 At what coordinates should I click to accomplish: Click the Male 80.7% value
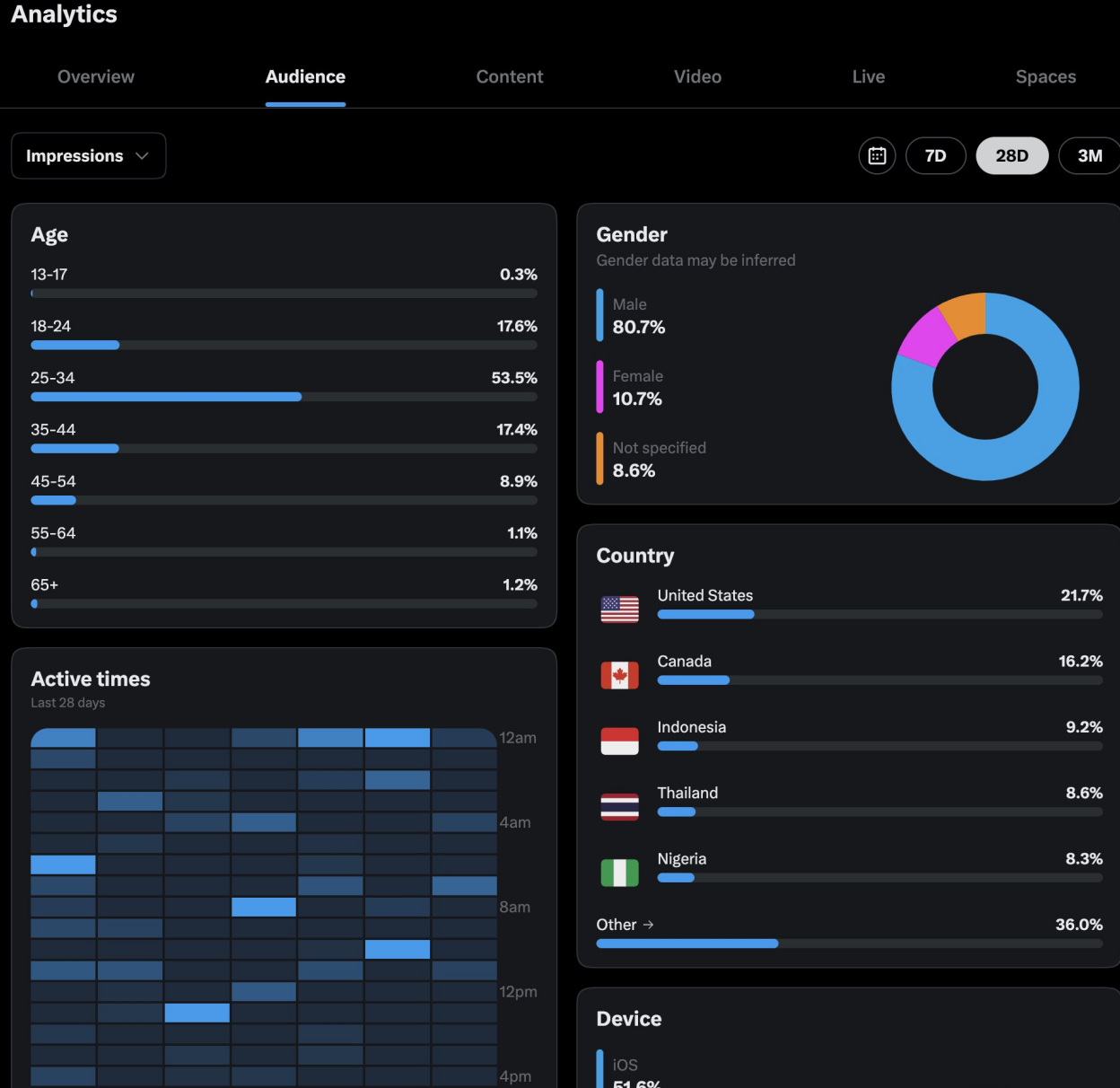click(639, 328)
